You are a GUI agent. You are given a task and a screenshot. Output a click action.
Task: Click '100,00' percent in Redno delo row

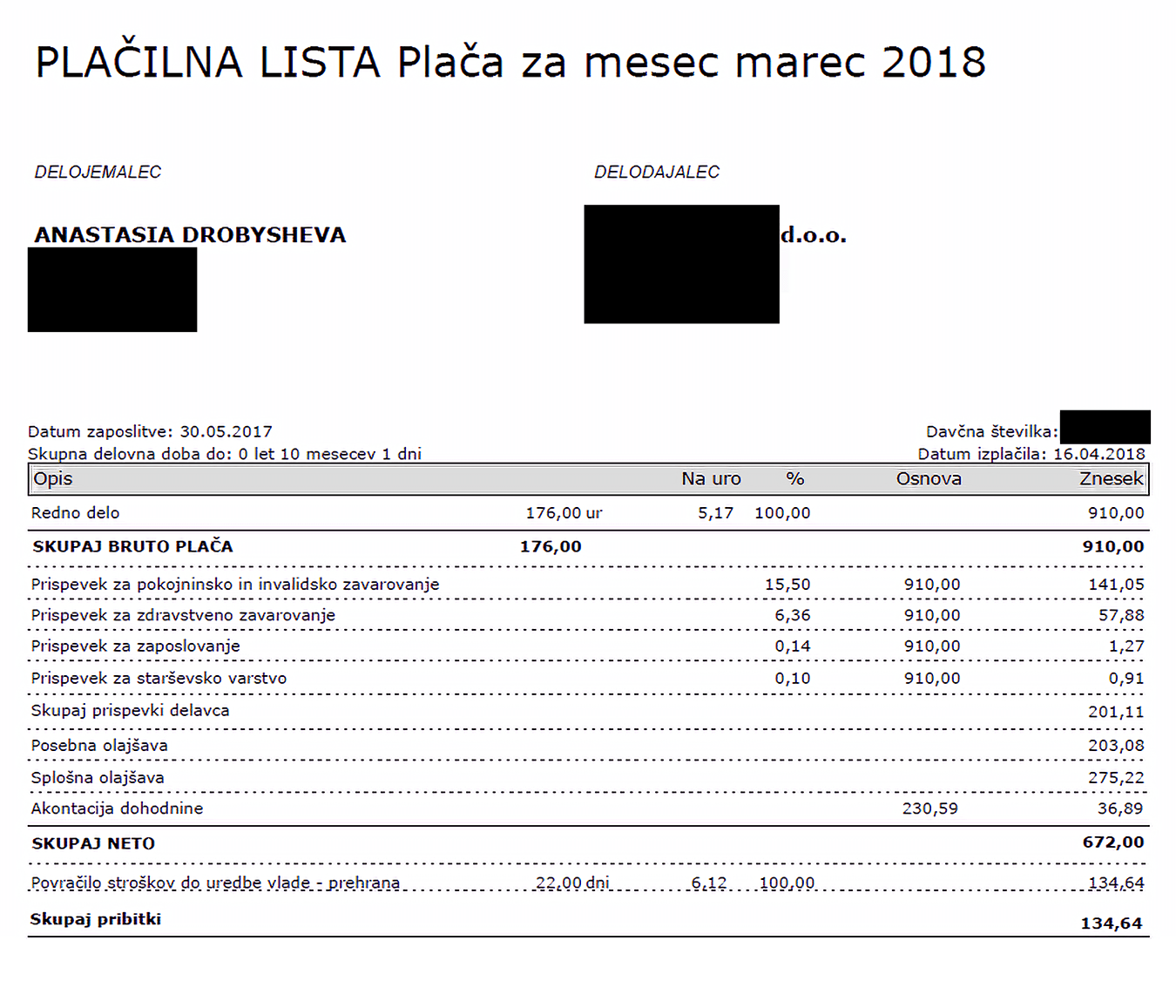pyautogui.click(x=782, y=513)
